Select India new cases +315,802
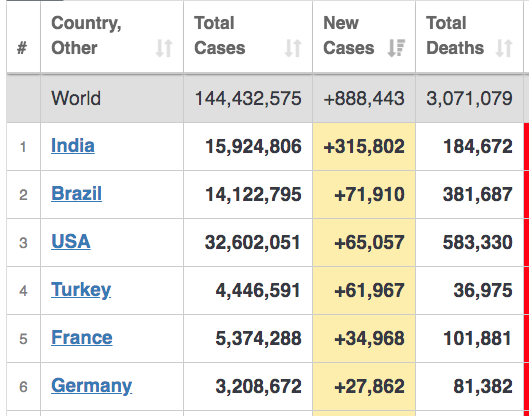The height and width of the screenshot is (416, 529). pos(364,146)
